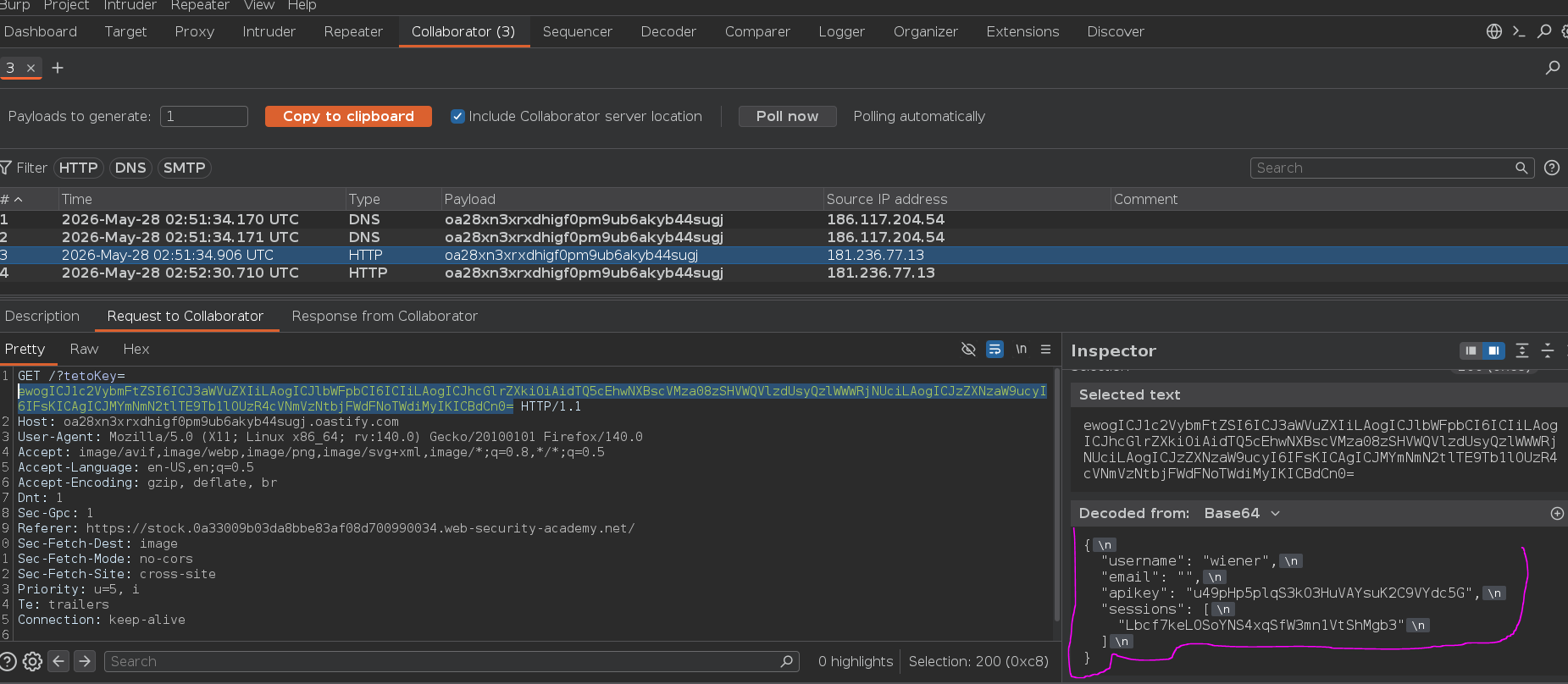Open editor search settings gear
The width and height of the screenshot is (1568, 684).
[x=32, y=661]
